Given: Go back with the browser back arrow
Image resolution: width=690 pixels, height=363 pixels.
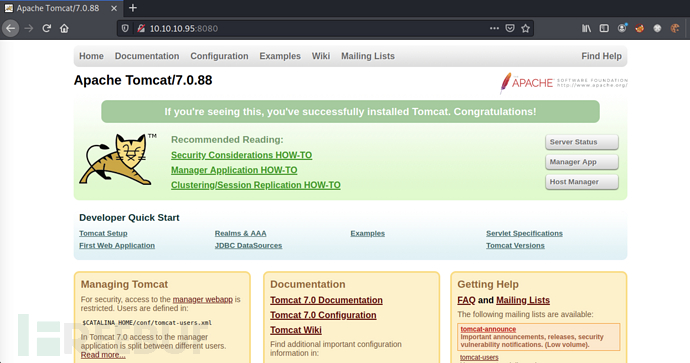Looking at the screenshot, I should tap(11, 29).
